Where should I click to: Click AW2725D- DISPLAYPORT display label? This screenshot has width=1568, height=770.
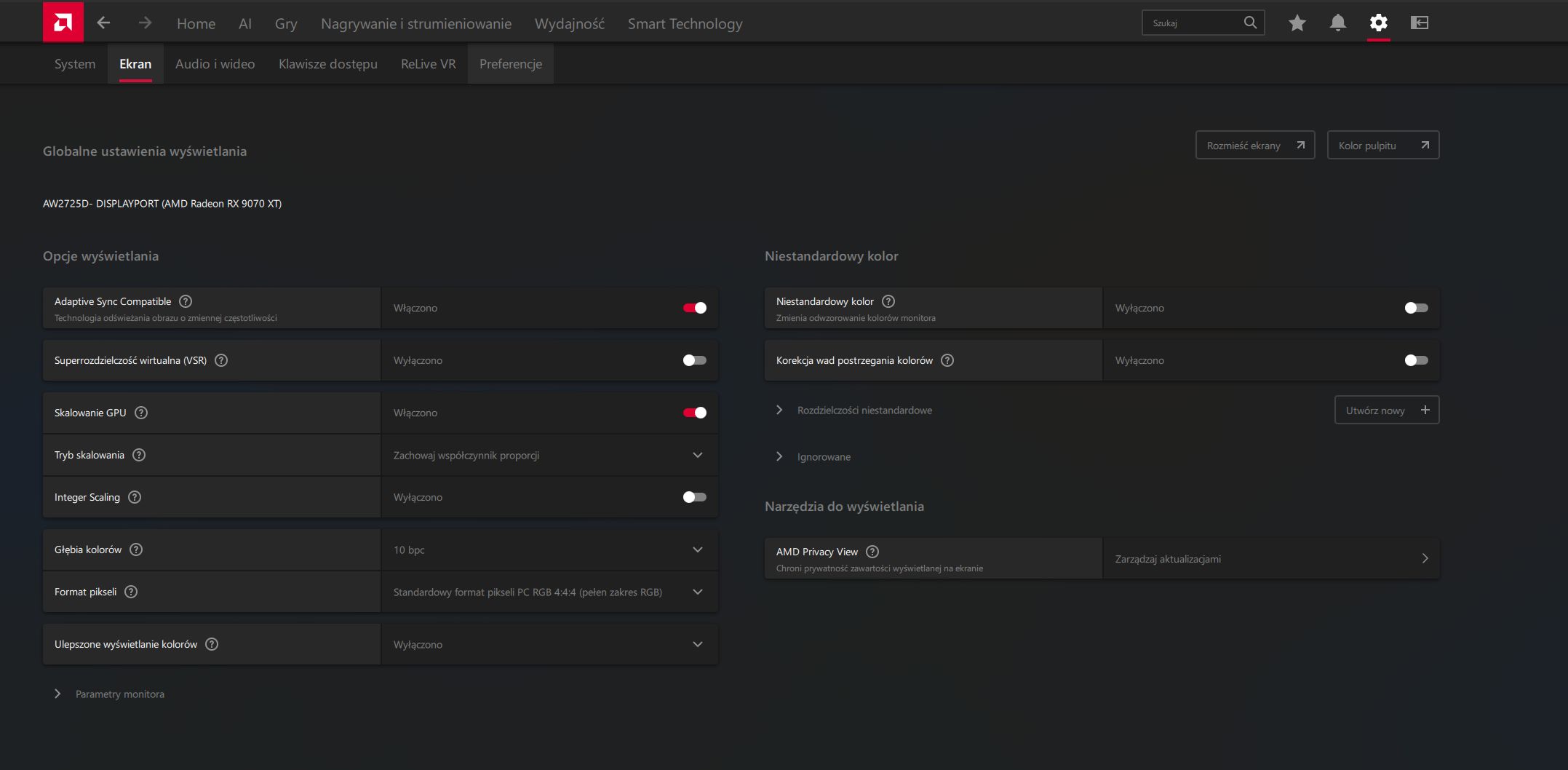click(162, 204)
